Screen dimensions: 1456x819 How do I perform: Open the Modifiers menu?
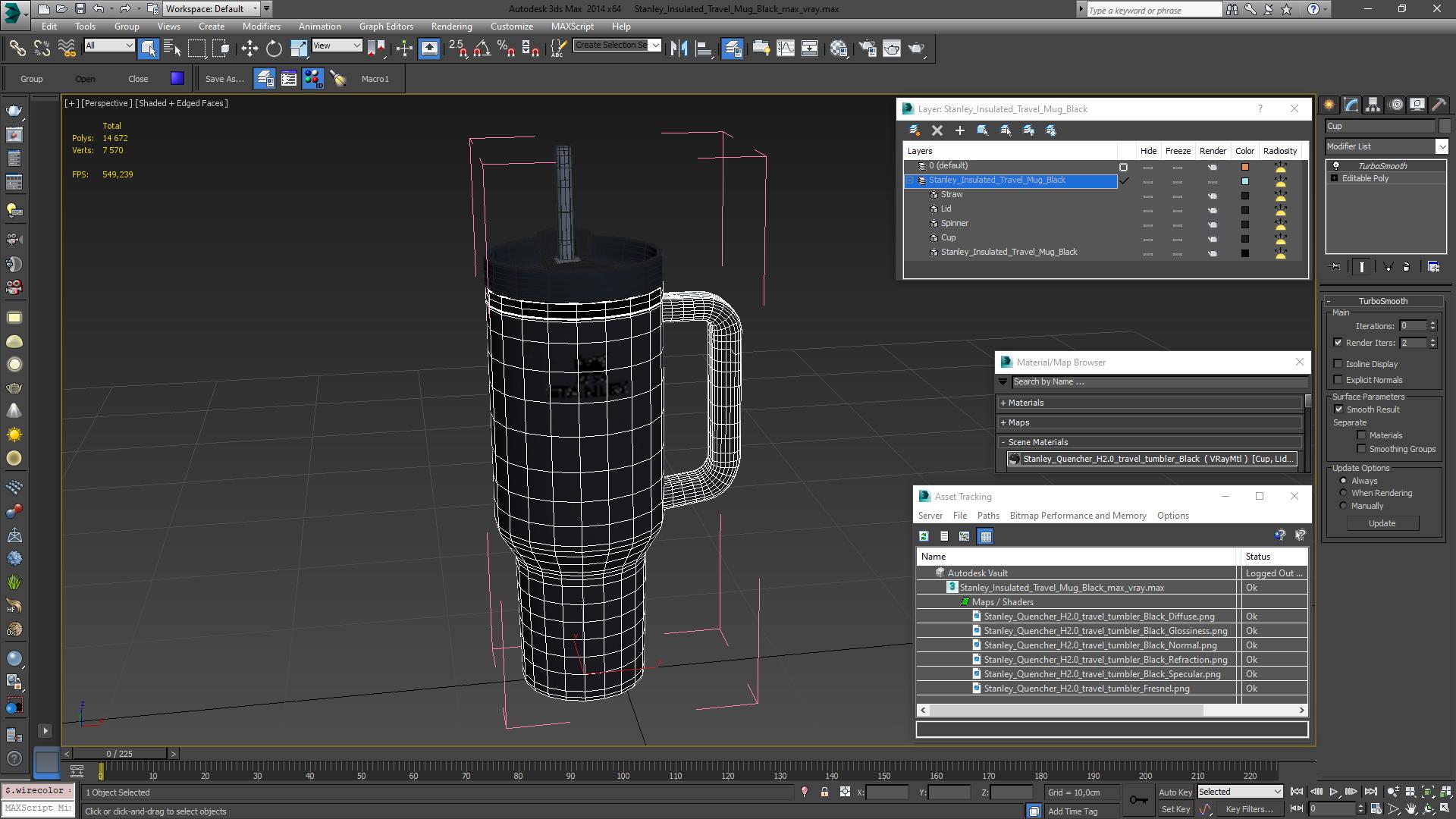[x=261, y=26]
